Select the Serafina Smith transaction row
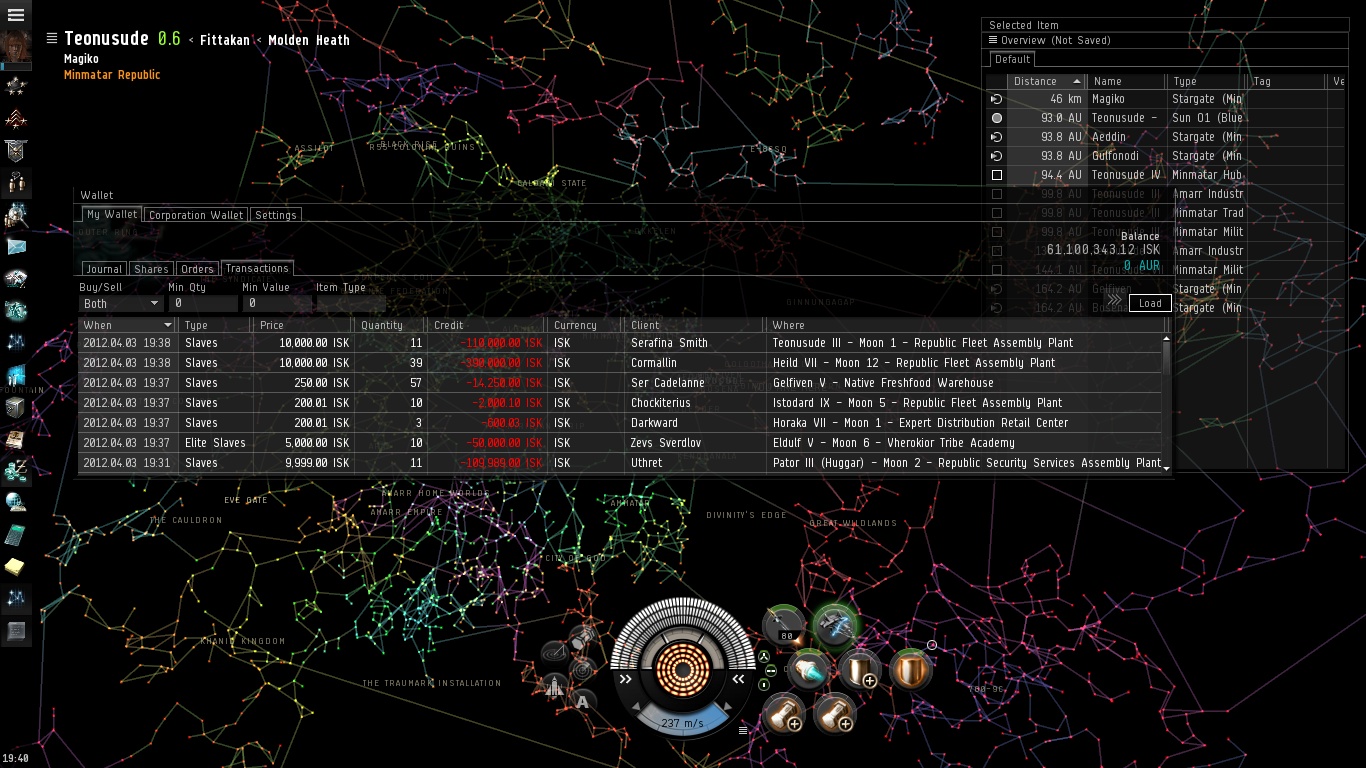Image resolution: width=1366 pixels, height=768 pixels. [x=620, y=343]
